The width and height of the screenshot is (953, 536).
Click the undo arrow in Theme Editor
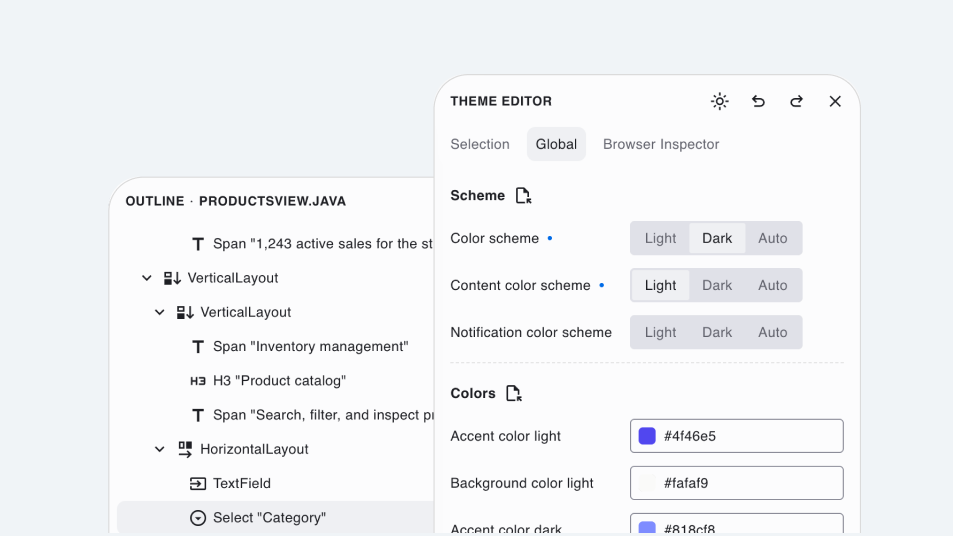point(758,101)
